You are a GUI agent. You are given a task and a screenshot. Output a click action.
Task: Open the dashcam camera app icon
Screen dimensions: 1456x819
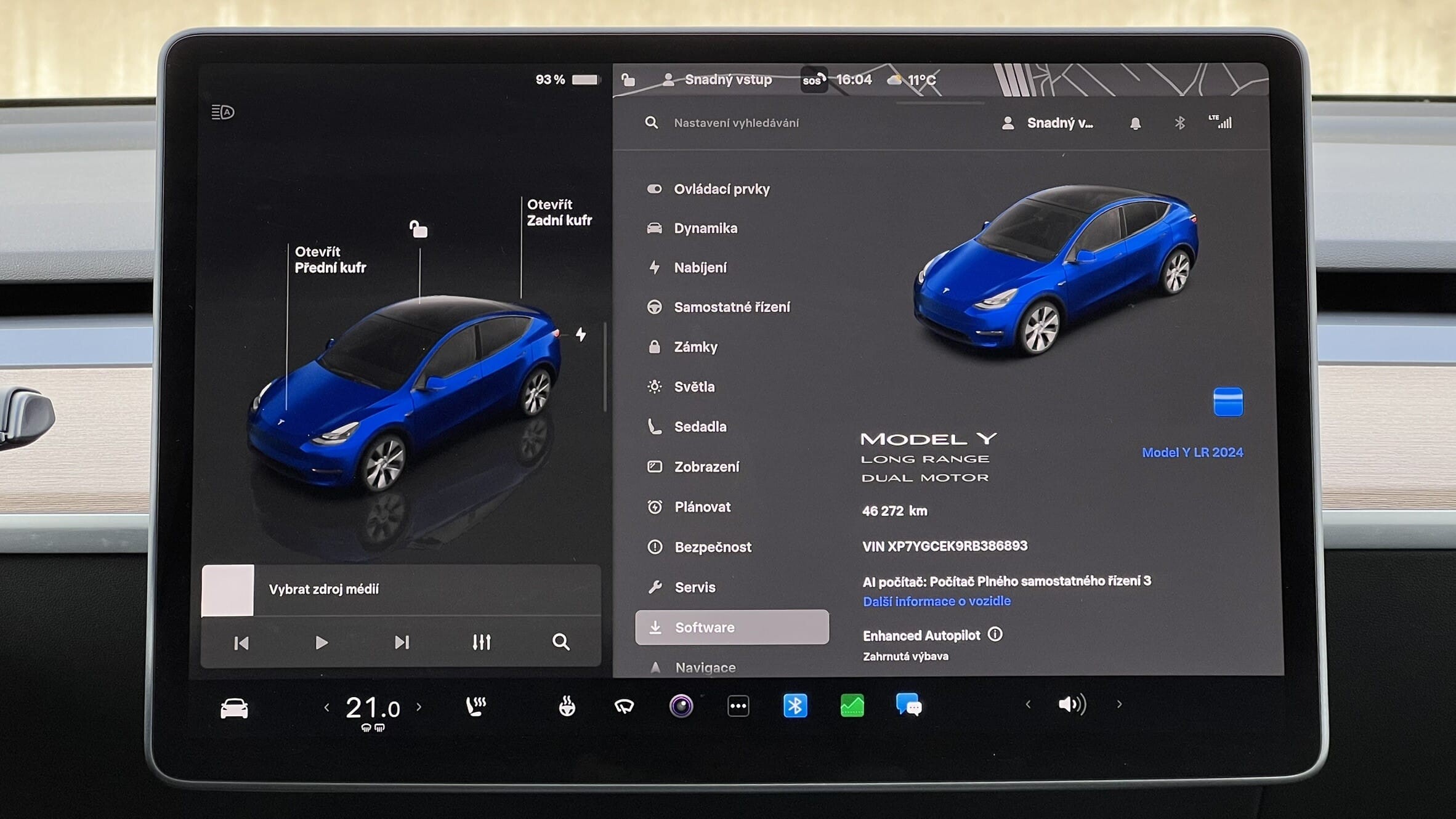(x=681, y=706)
